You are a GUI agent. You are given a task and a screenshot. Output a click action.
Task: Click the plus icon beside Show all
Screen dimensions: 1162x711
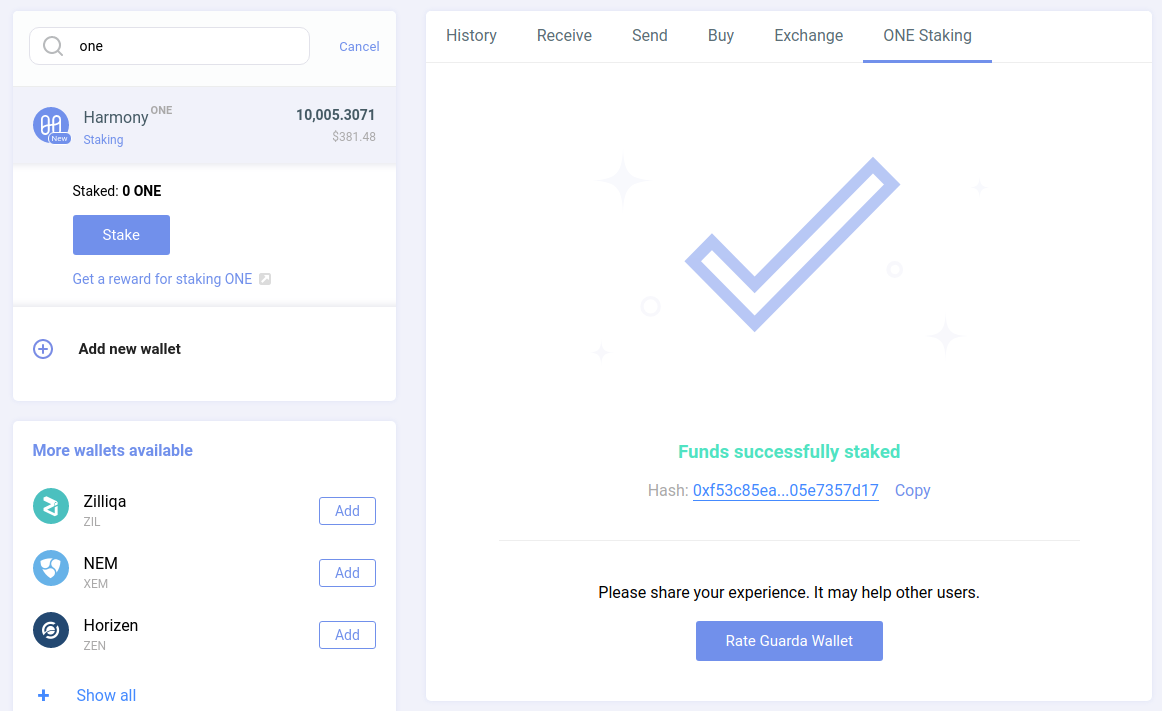(x=44, y=695)
